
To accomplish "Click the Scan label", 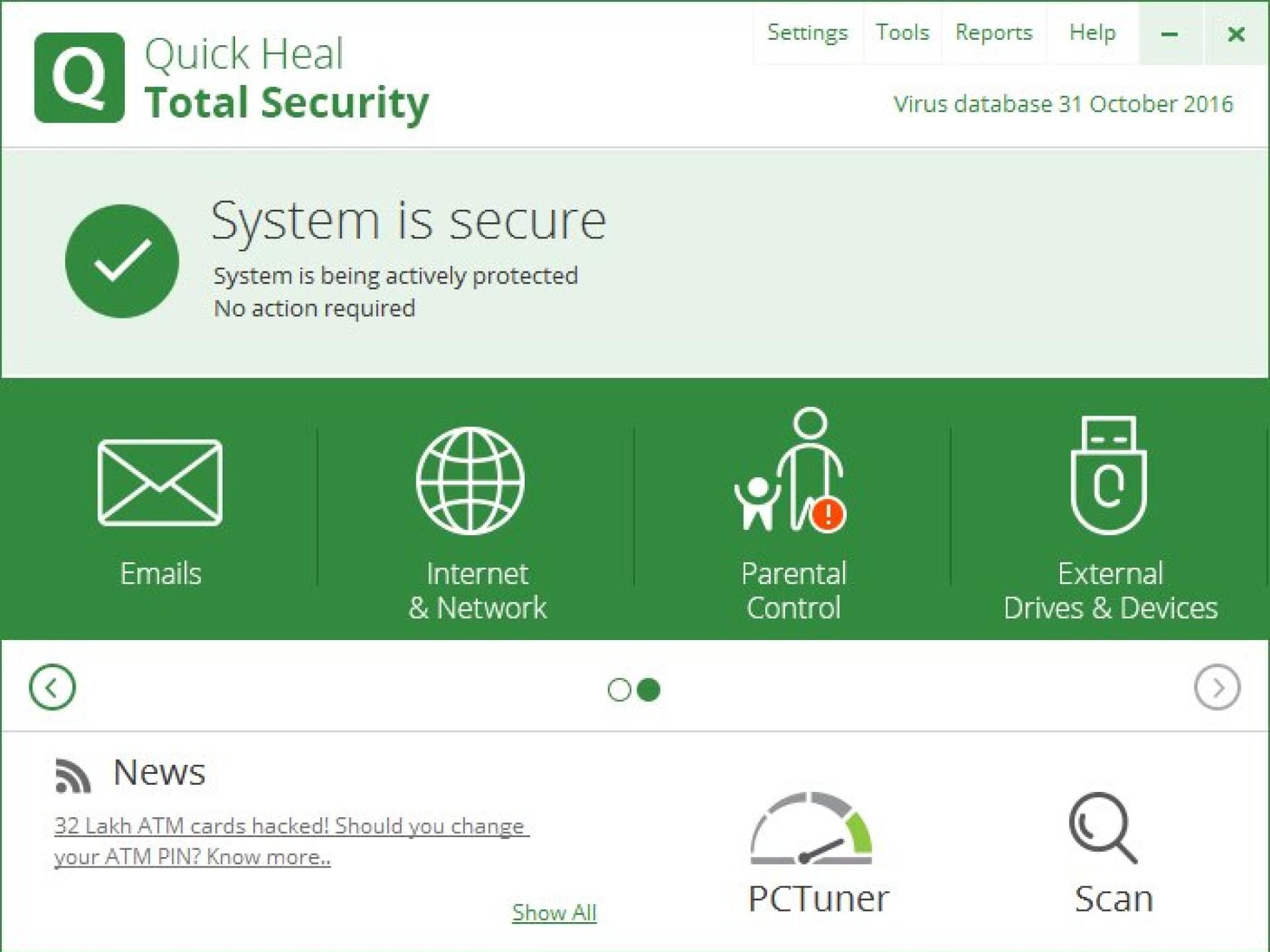I will point(1114,899).
